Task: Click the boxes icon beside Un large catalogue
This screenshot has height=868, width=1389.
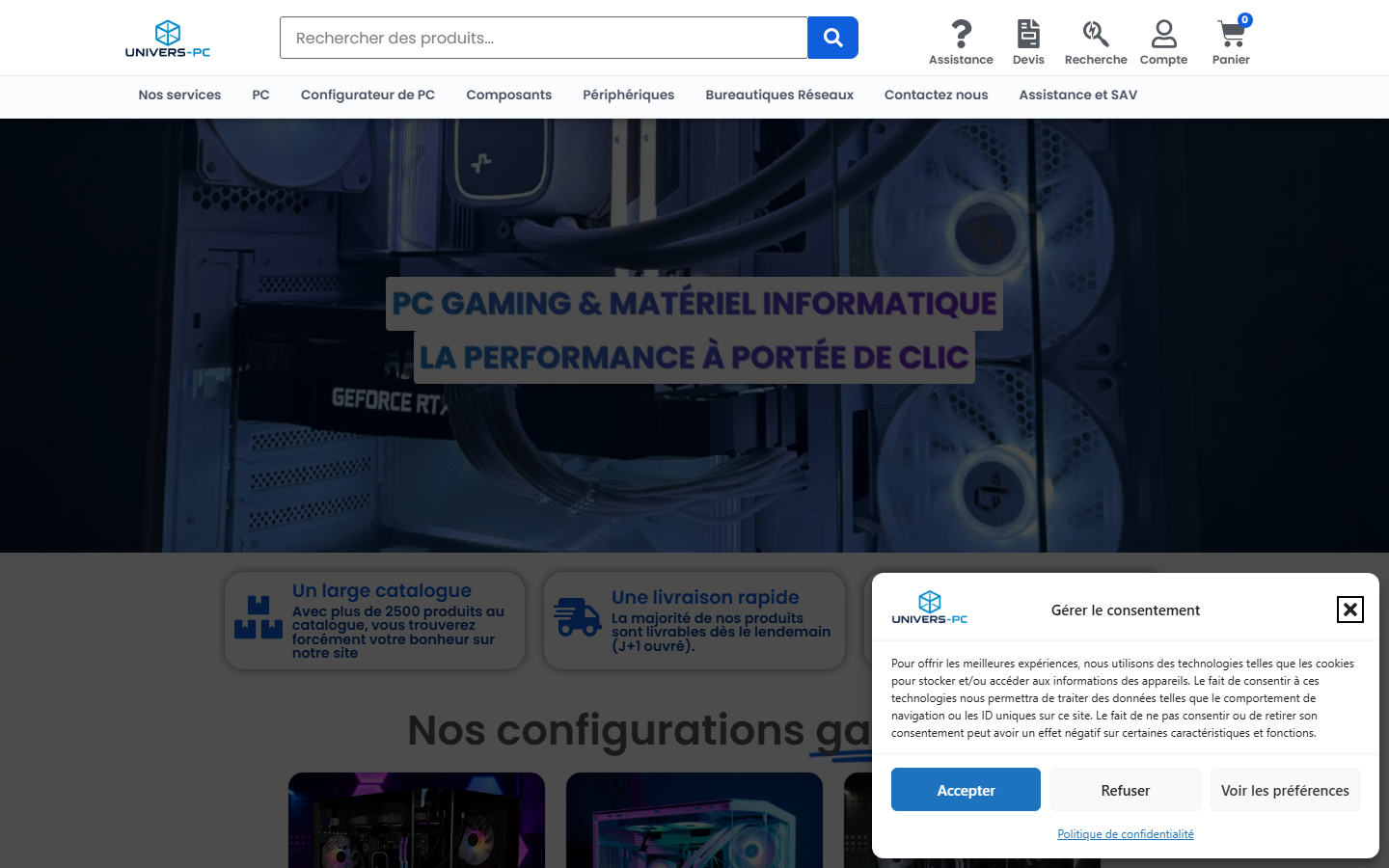Action: click(x=259, y=617)
